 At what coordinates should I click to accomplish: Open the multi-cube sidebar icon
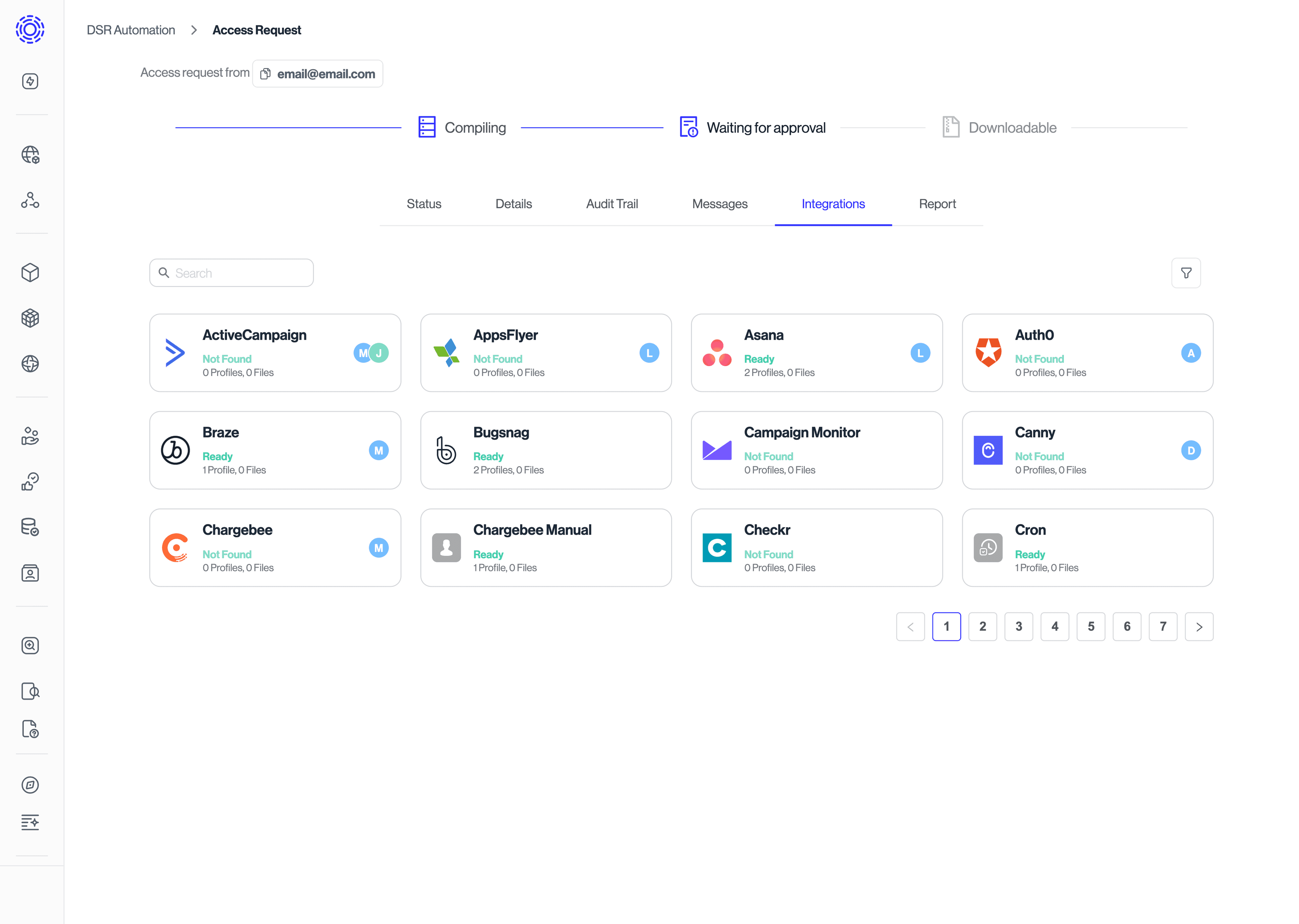tap(30, 318)
